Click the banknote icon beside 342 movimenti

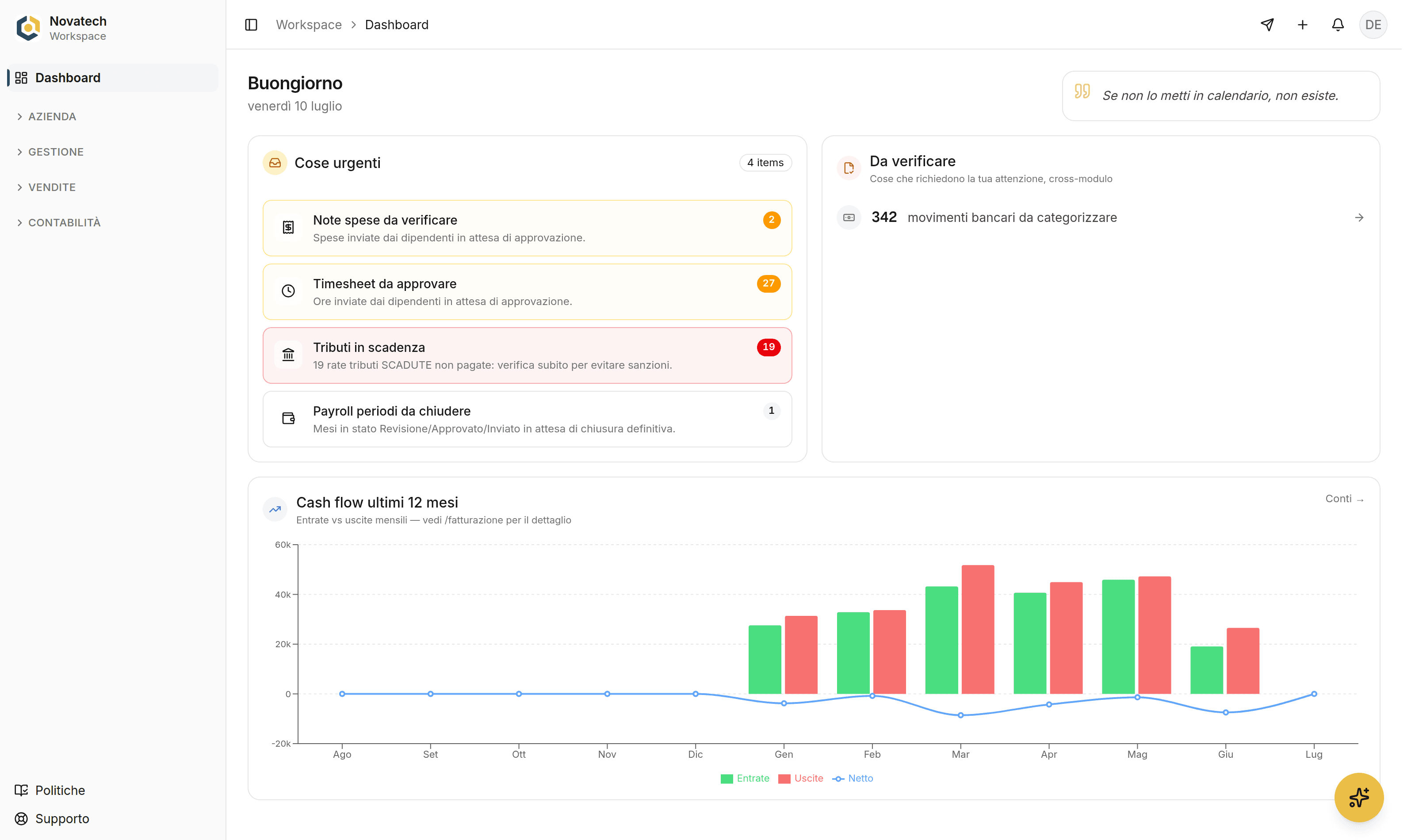pos(849,218)
